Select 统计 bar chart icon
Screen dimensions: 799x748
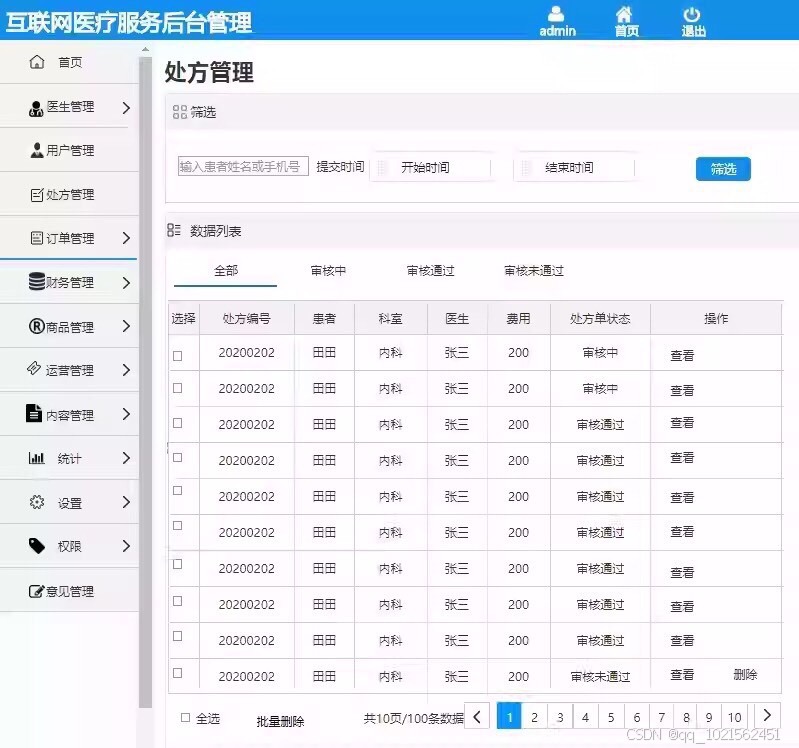point(36,458)
